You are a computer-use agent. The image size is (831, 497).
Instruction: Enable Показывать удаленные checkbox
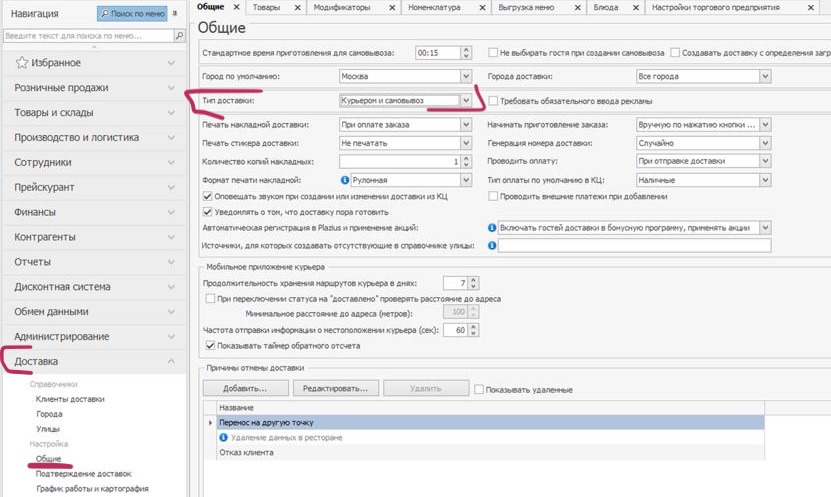[x=479, y=389]
